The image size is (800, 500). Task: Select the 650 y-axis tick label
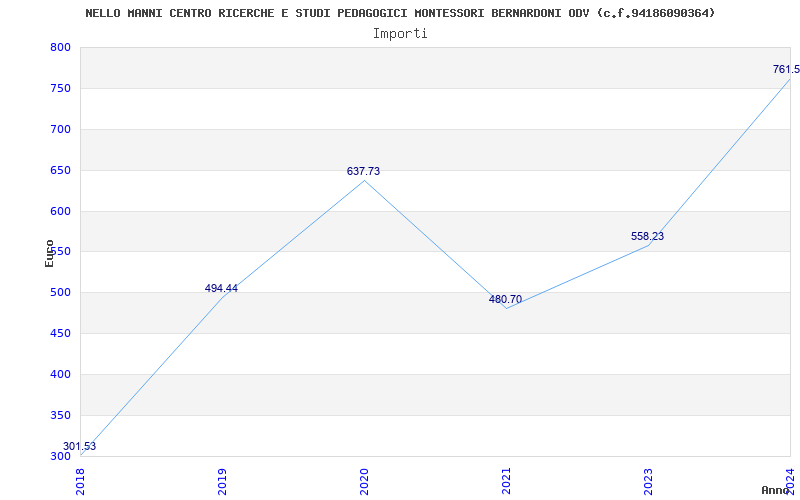[x=60, y=170]
